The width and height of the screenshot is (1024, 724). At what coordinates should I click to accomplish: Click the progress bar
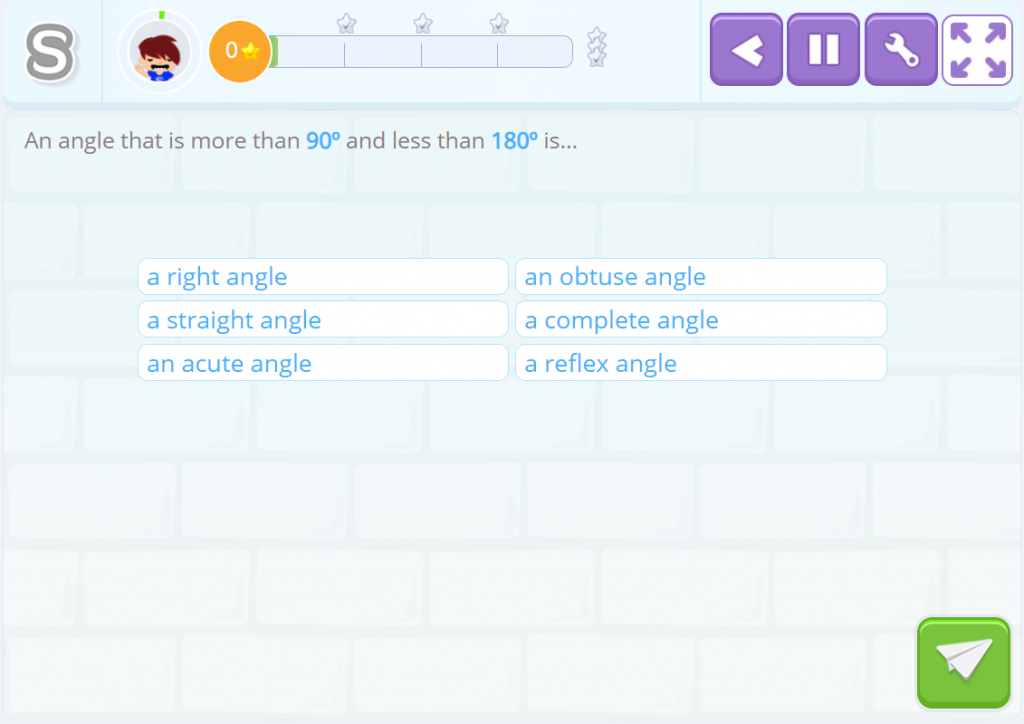[425, 52]
